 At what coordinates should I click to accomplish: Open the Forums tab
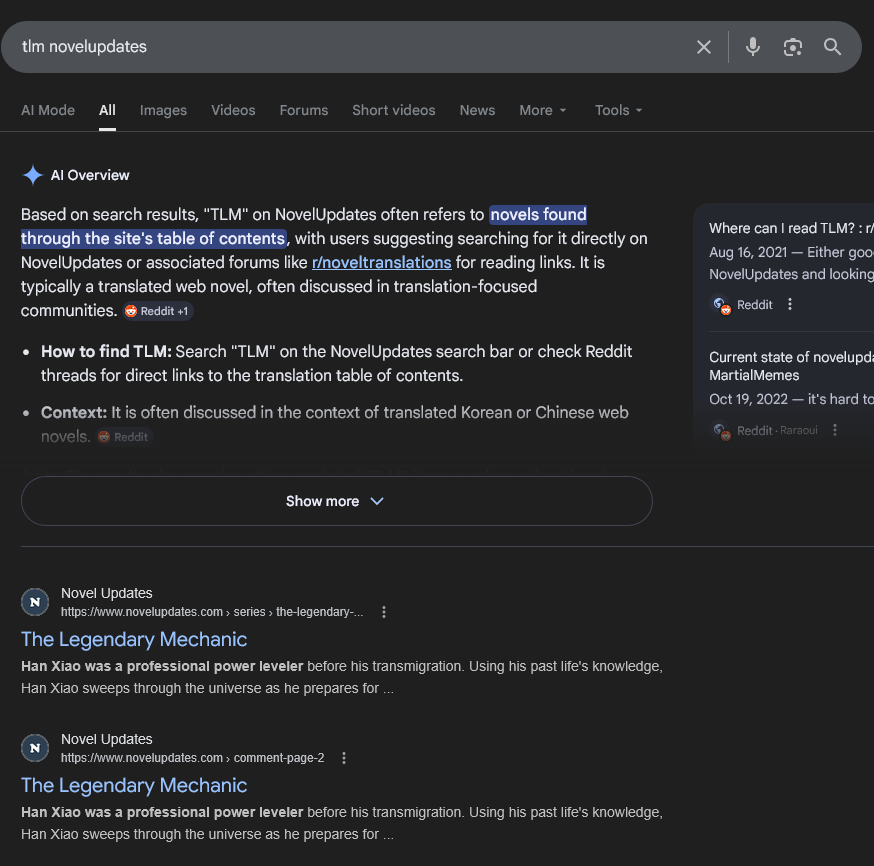(304, 110)
